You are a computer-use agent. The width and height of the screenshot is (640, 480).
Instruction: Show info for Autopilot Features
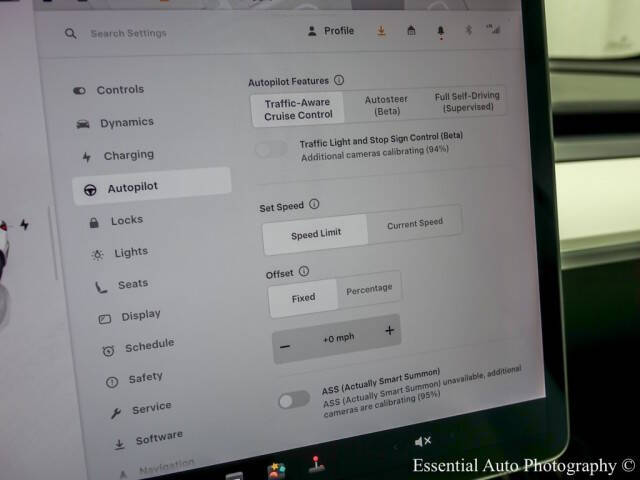(339, 80)
